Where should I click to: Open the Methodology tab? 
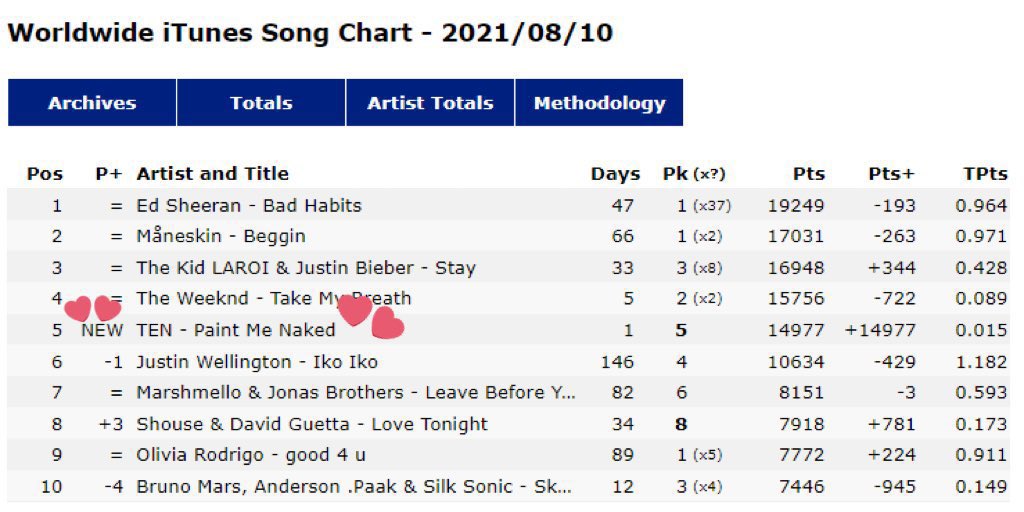point(600,103)
